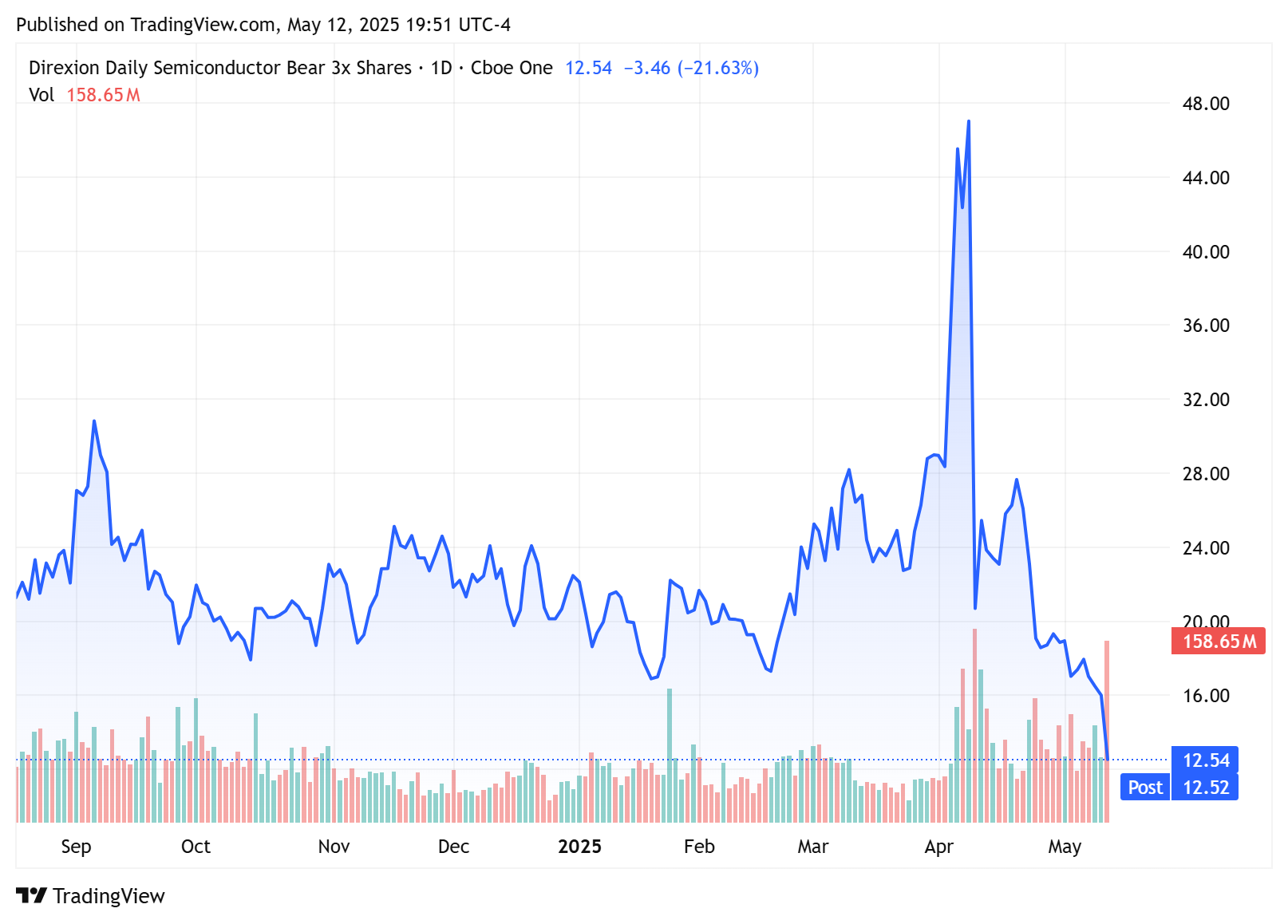Viewport: 1288px width, 924px height.
Task: Click the Feb time axis label
Action: [x=699, y=847]
